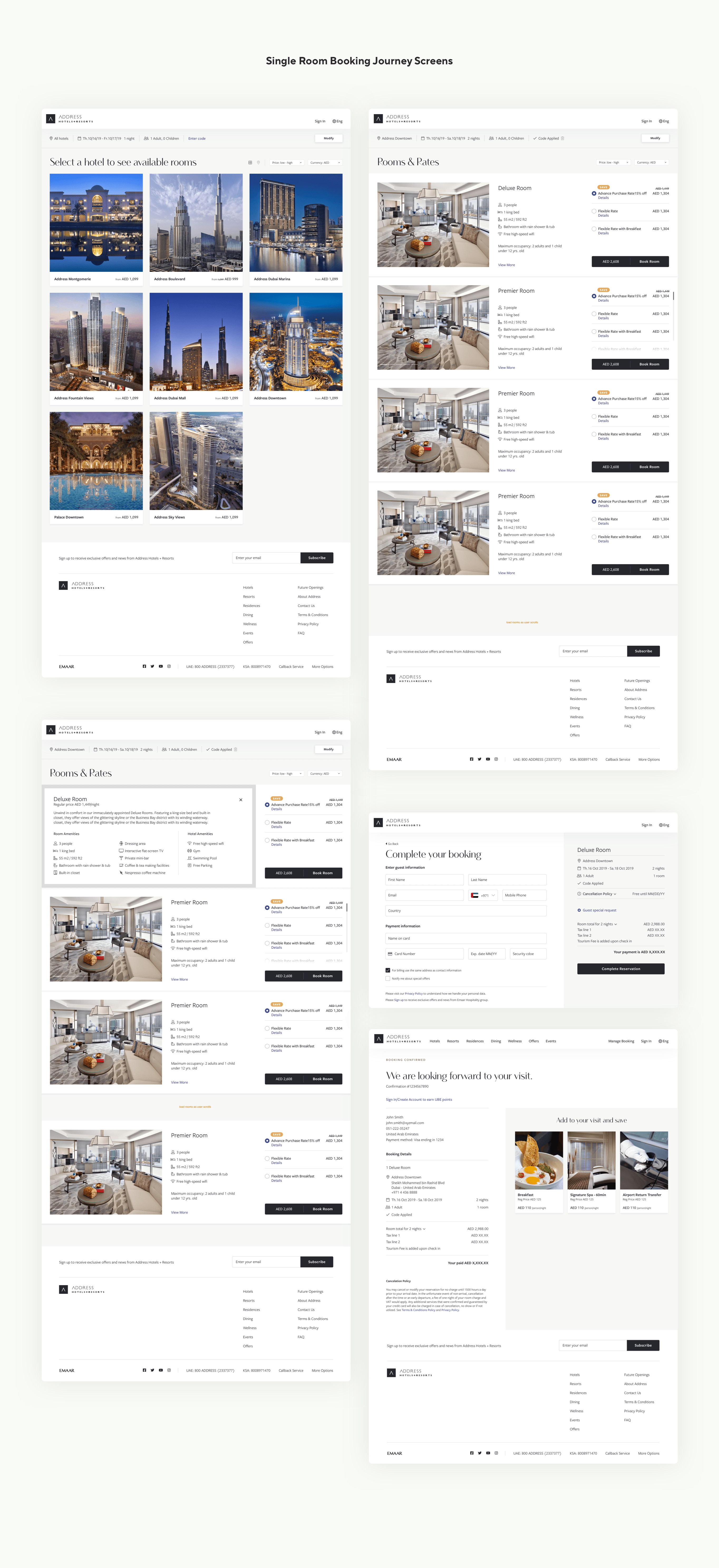719x1568 pixels.
Task: Select Flexible Rate beside Deluxe Room details panel
Action: click(x=267, y=822)
